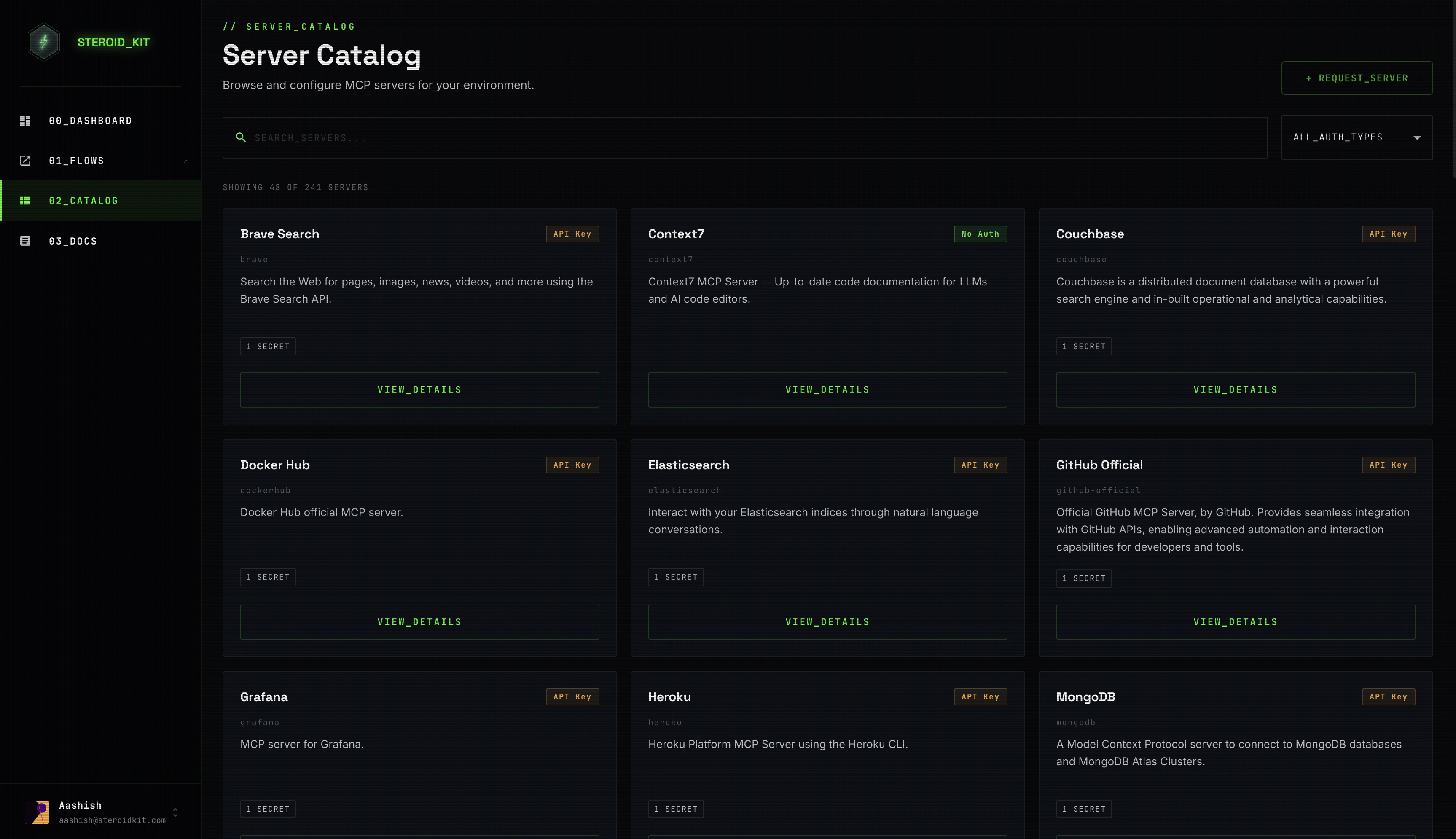Click the API Key badge on Couchbase
This screenshot has height=839, width=1456.
coord(1388,234)
